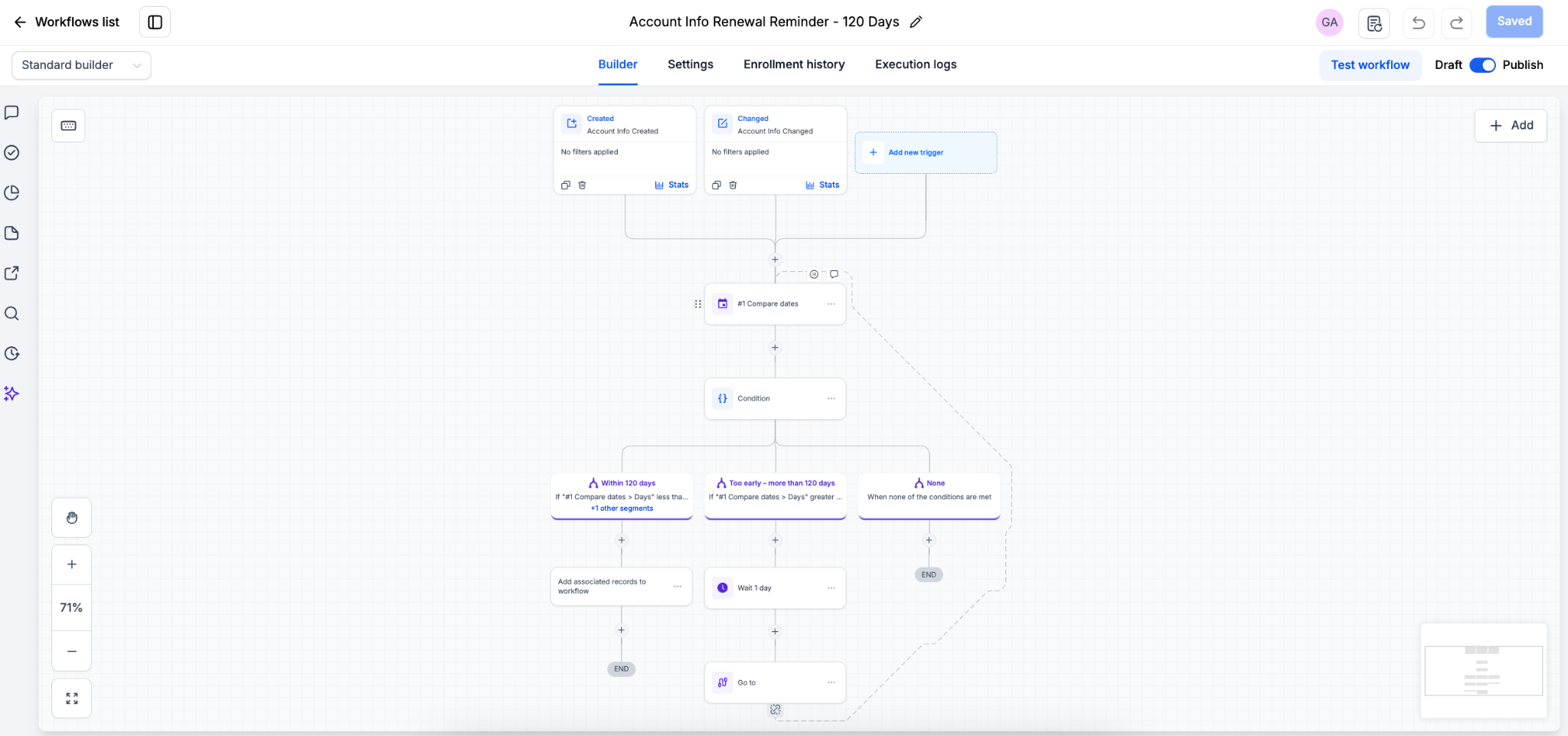1568x736 pixels.
Task: Open the clock history sidebar icon
Action: pos(11,354)
